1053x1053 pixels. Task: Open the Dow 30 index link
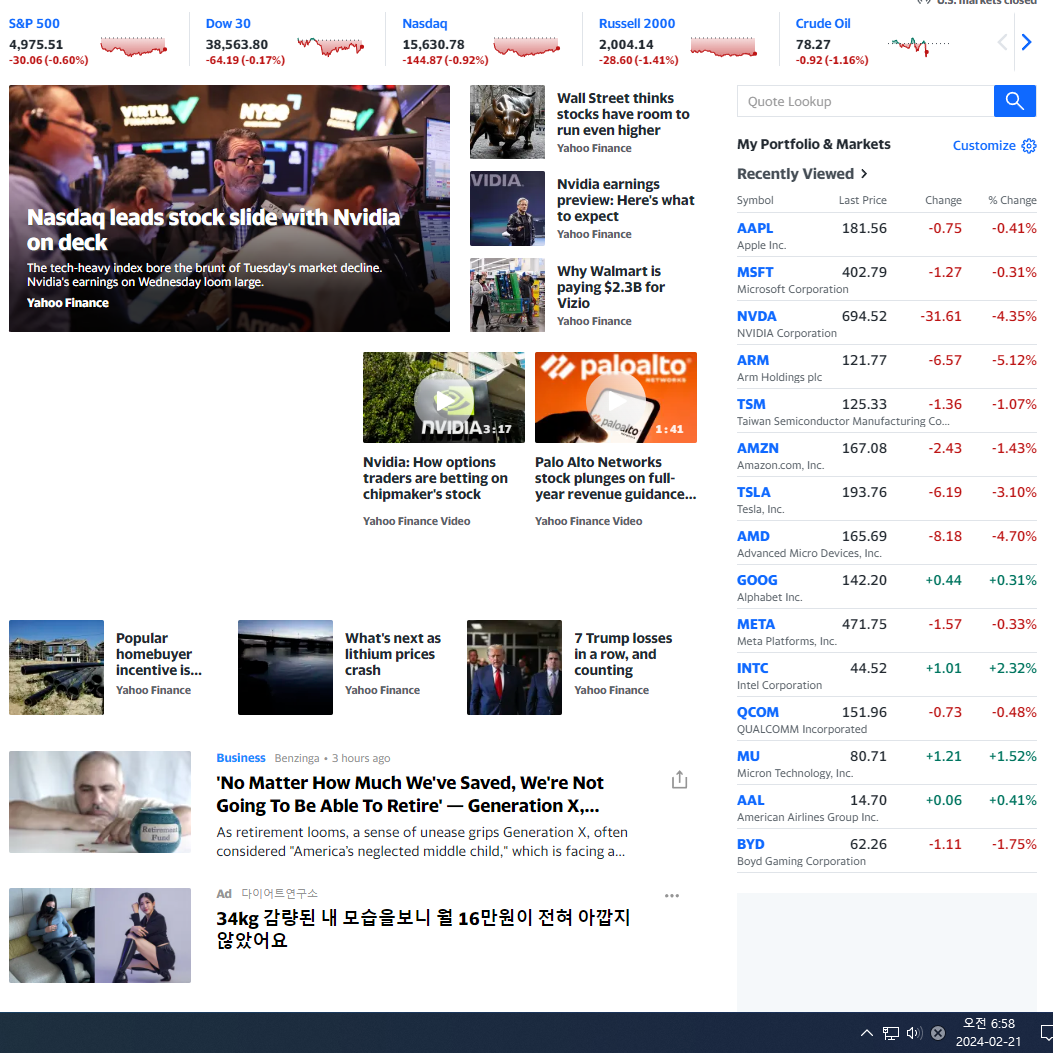click(x=228, y=24)
